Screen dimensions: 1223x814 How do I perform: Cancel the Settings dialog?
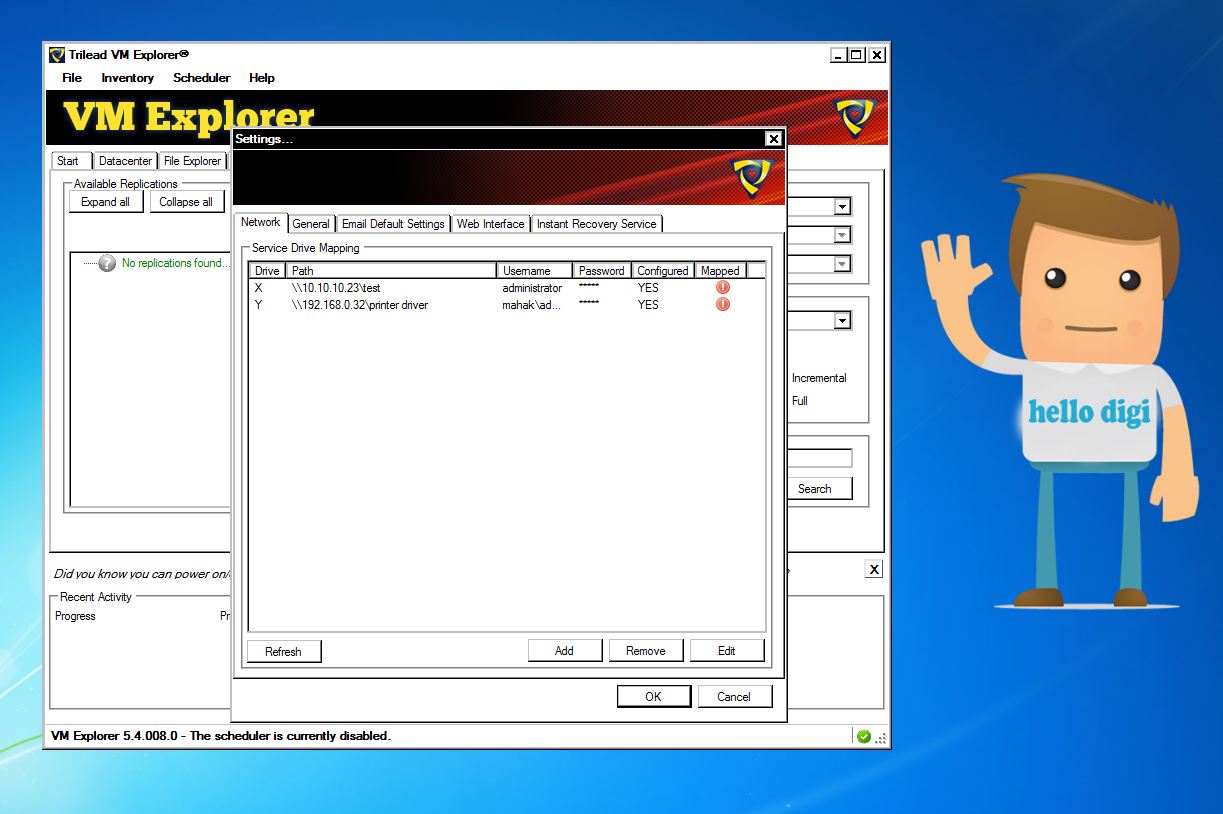click(734, 697)
